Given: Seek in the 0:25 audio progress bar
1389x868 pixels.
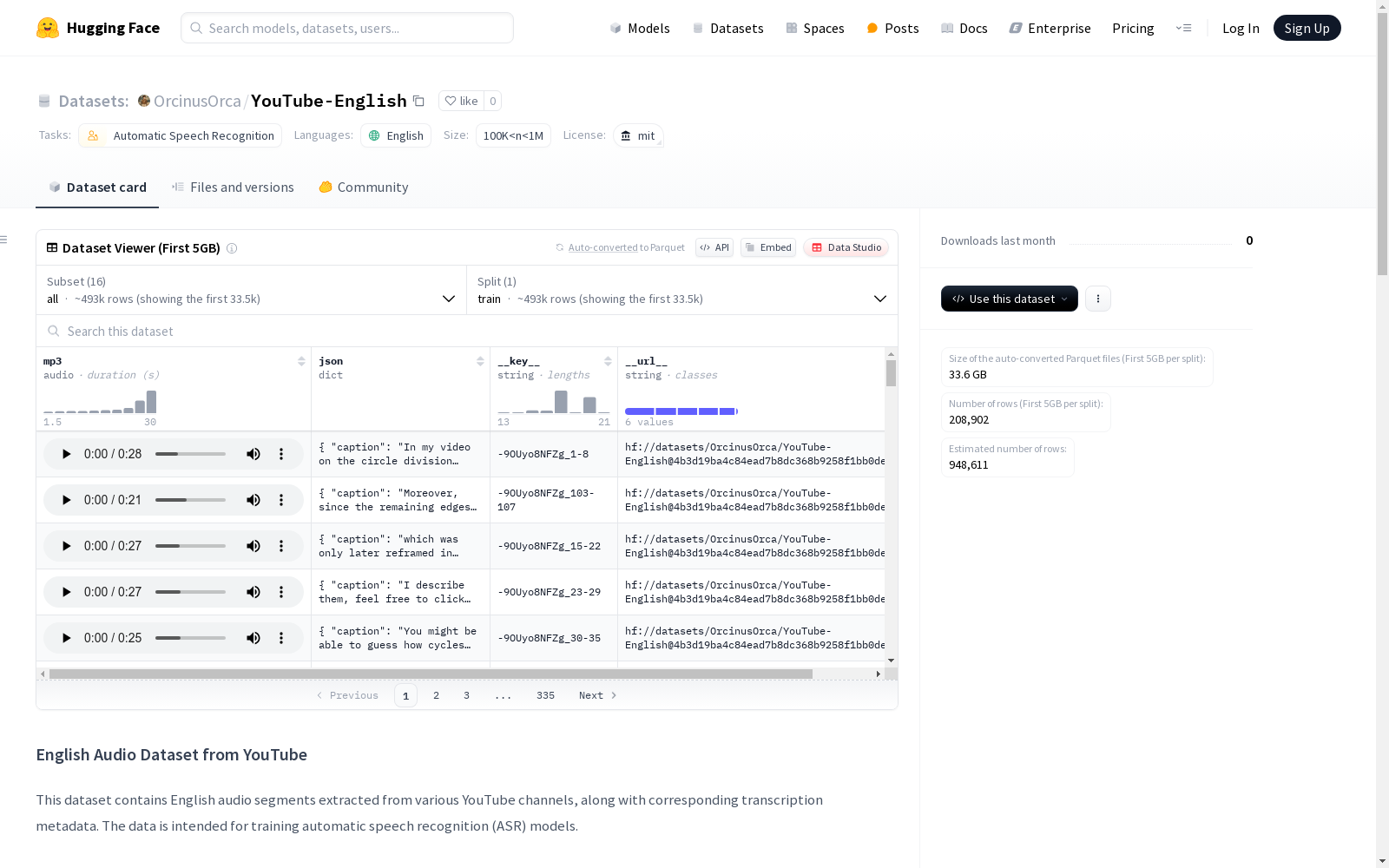Looking at the screenshot, I should (x=190, y=638).
